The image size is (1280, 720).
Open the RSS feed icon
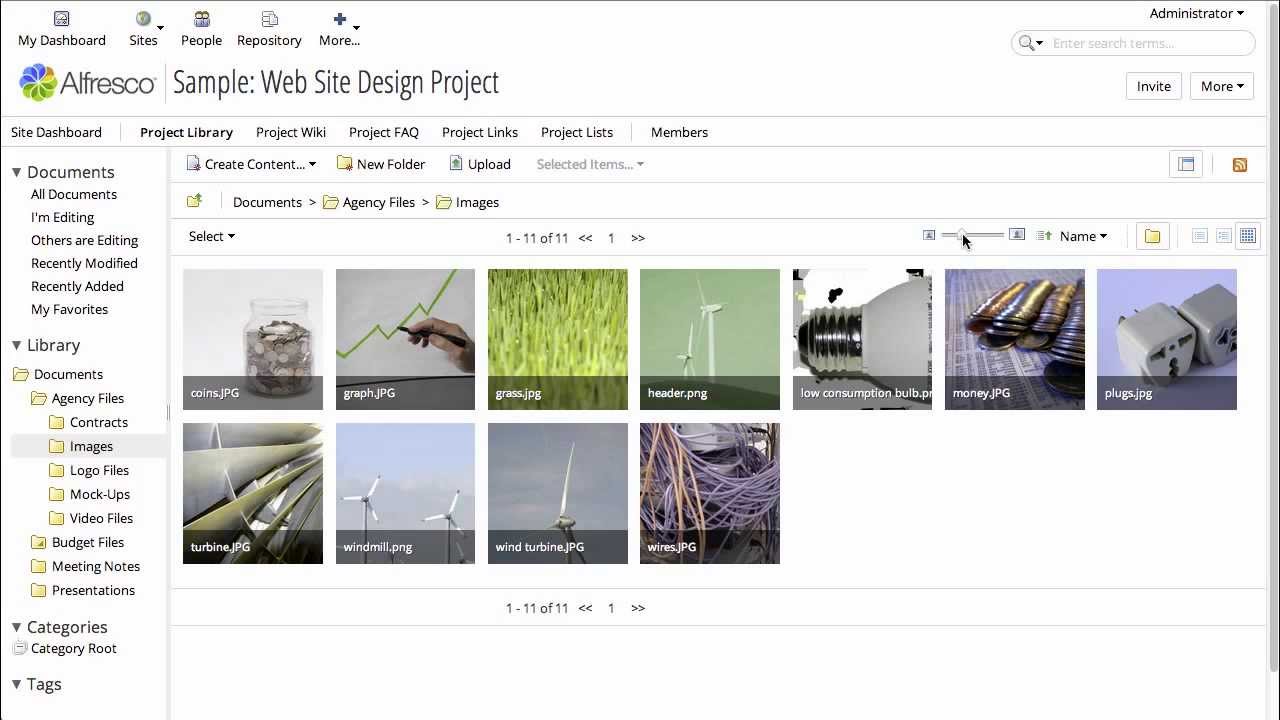point(1240,165)
